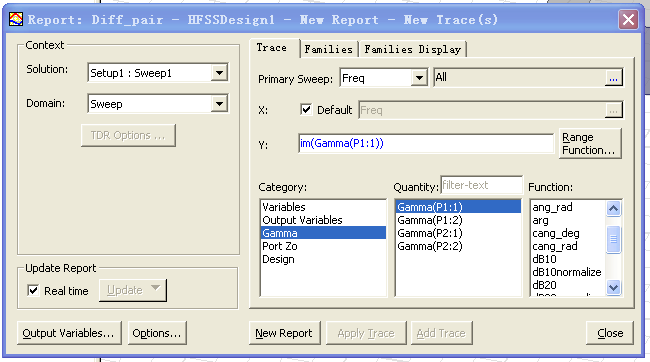Open the Domain dropdown showing Sweep
This screenshot has height=362, width=650.
[219, 104]
